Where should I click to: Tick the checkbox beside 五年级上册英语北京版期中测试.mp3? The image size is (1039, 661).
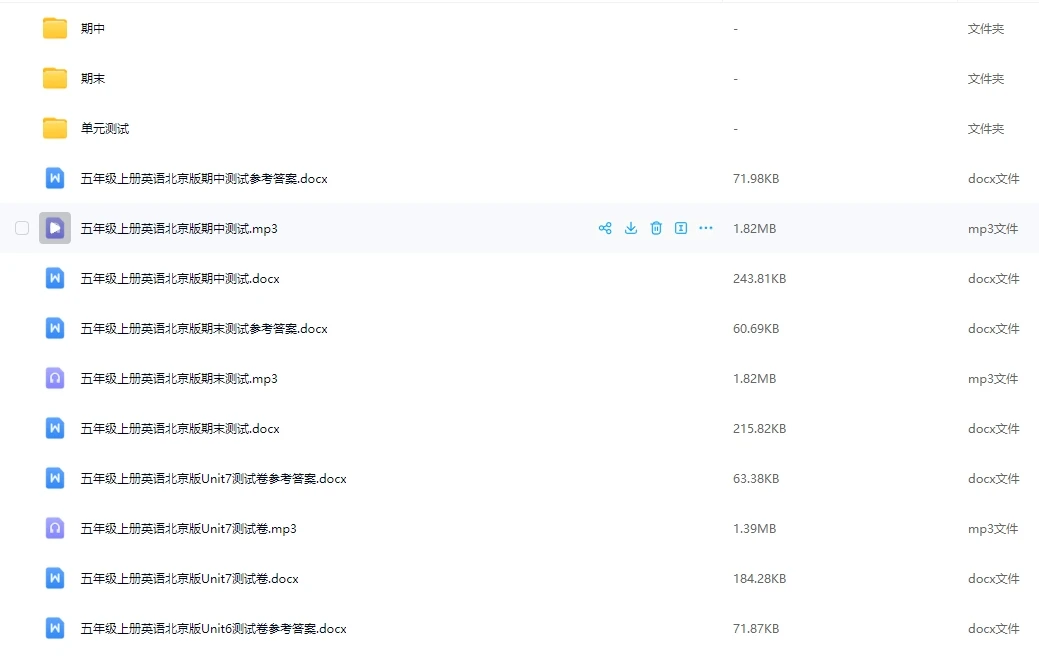22,229
